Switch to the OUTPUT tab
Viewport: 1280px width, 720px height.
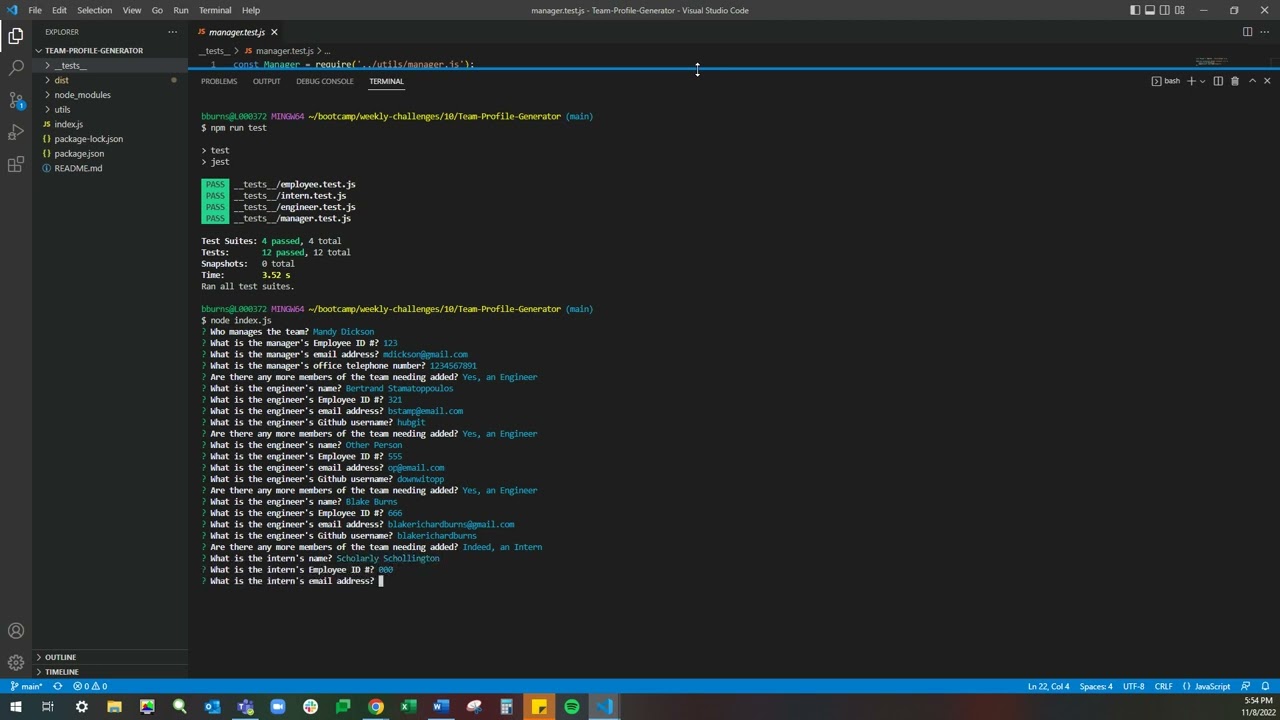click(266, 81)
